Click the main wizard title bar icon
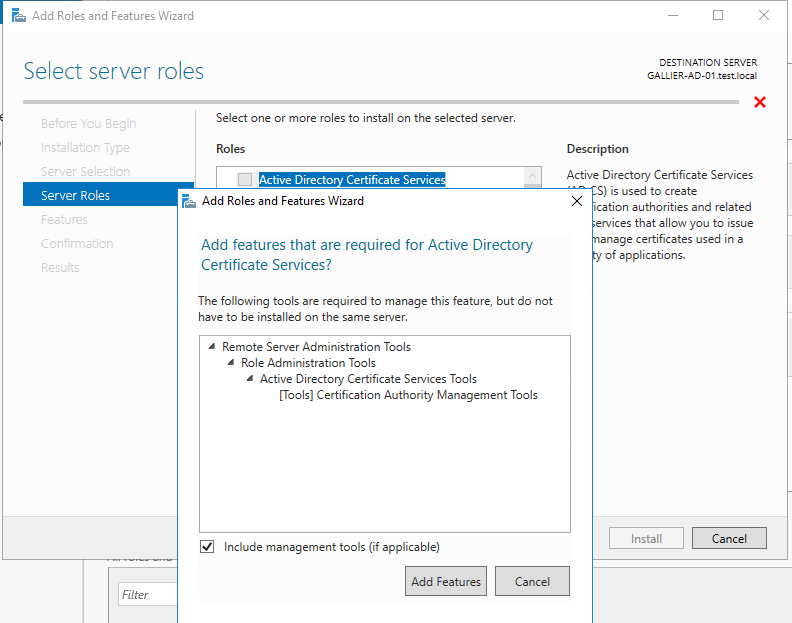The width and height of the screenshot is (792, 623). point(19,16)
